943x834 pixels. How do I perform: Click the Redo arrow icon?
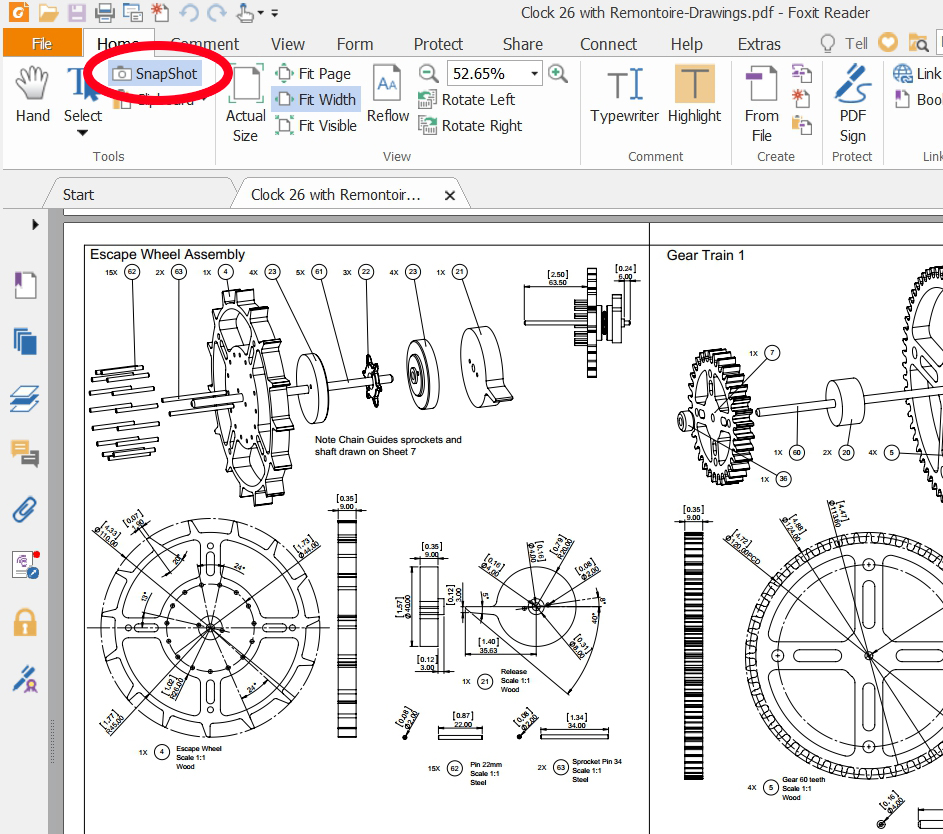(217, 12)
